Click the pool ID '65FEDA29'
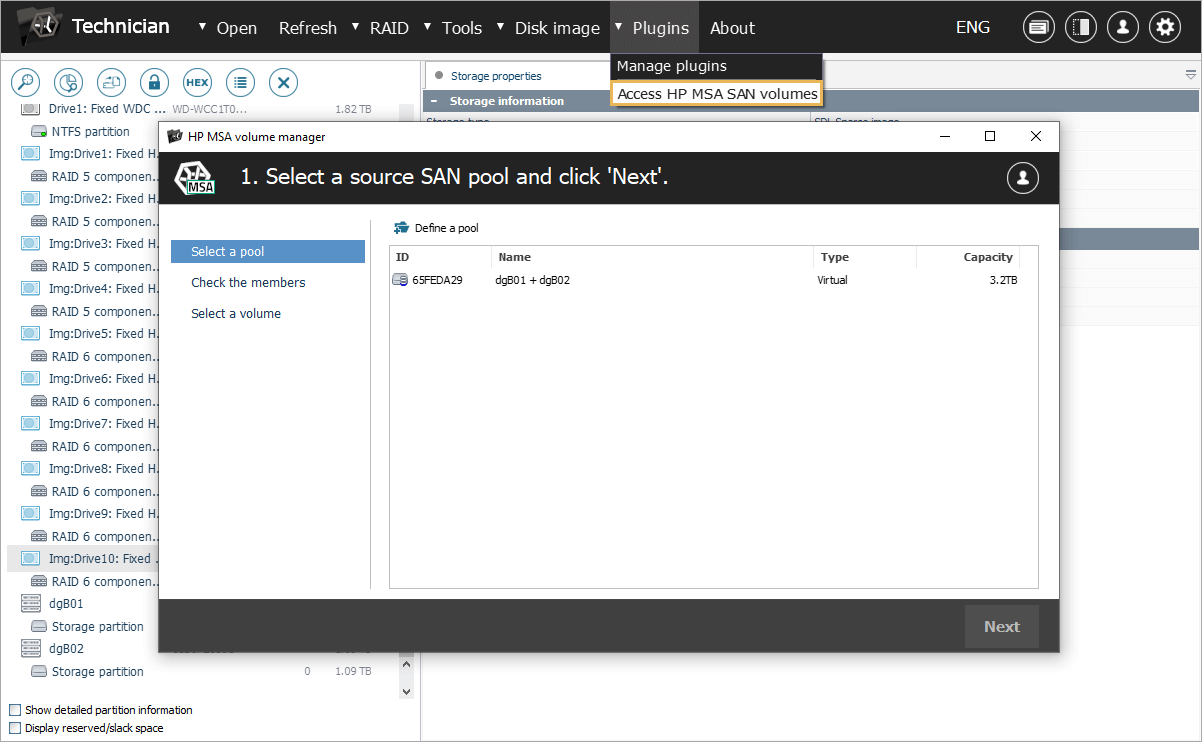This screenshot has height=742, width=1202. [437, 280]
